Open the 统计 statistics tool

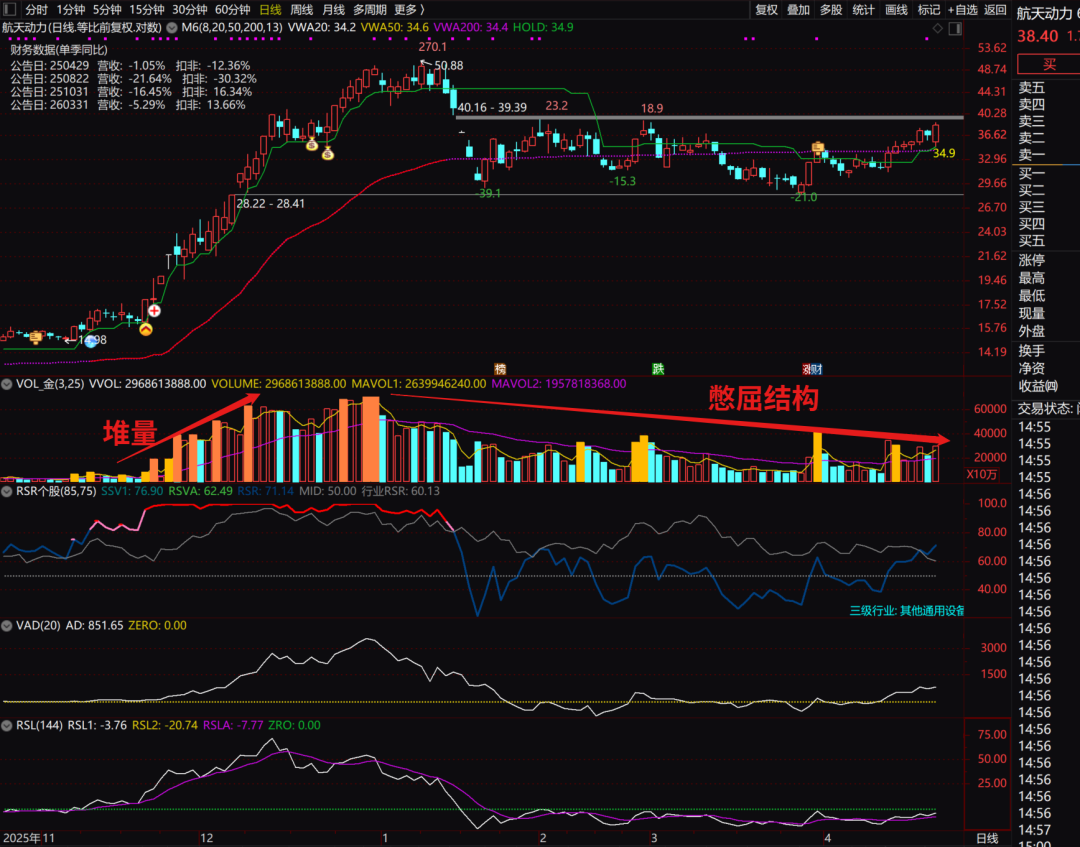(863, 10)
